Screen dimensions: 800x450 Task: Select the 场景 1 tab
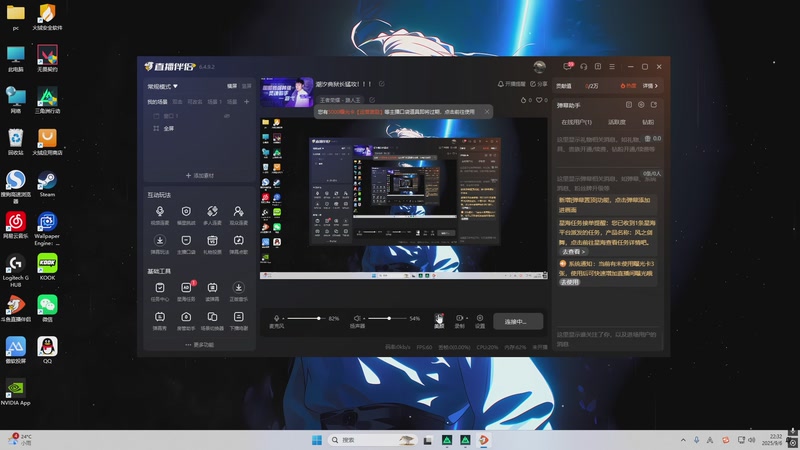pyautogui.click(x=214, y=102)
